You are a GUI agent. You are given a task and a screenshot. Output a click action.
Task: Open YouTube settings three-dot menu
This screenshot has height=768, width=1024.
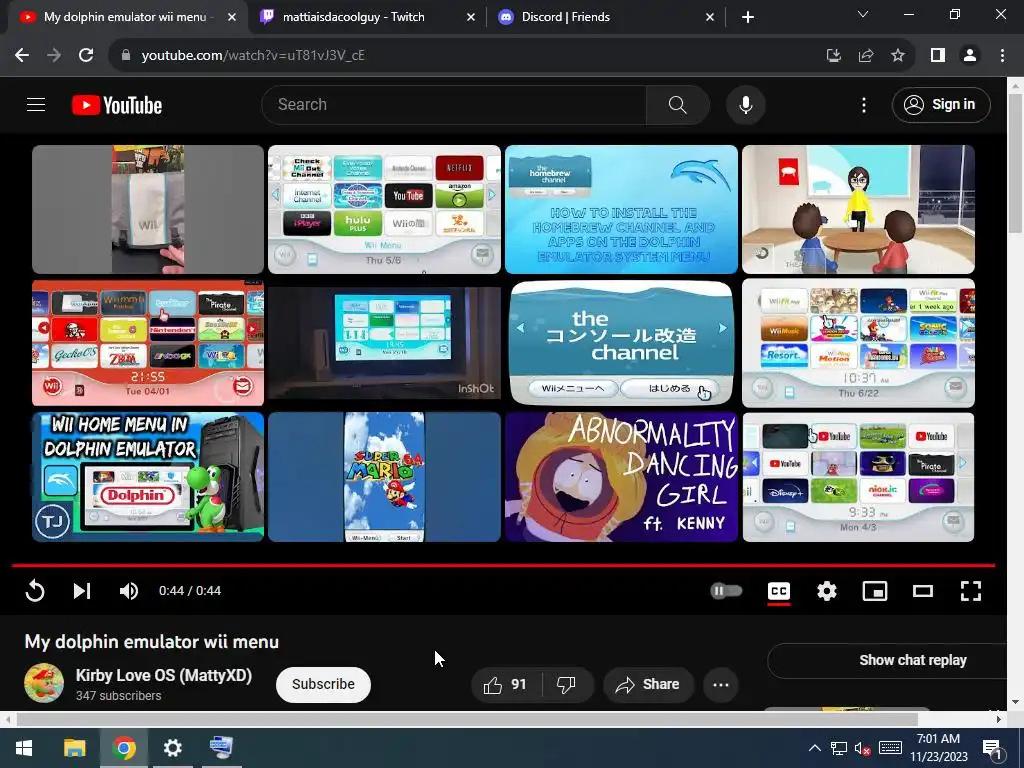(863, 104)
